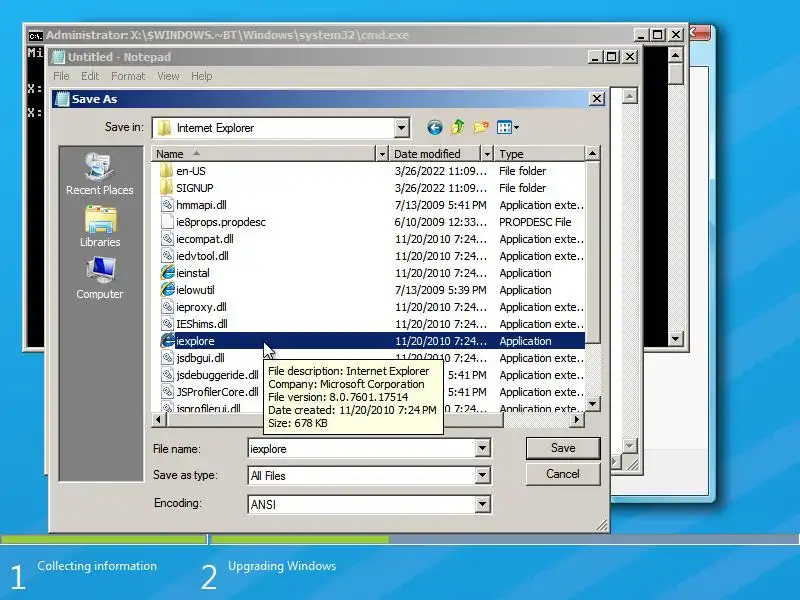Select the iecompat.dll file icon
This screenshot has width=800, height=600.
167,239
